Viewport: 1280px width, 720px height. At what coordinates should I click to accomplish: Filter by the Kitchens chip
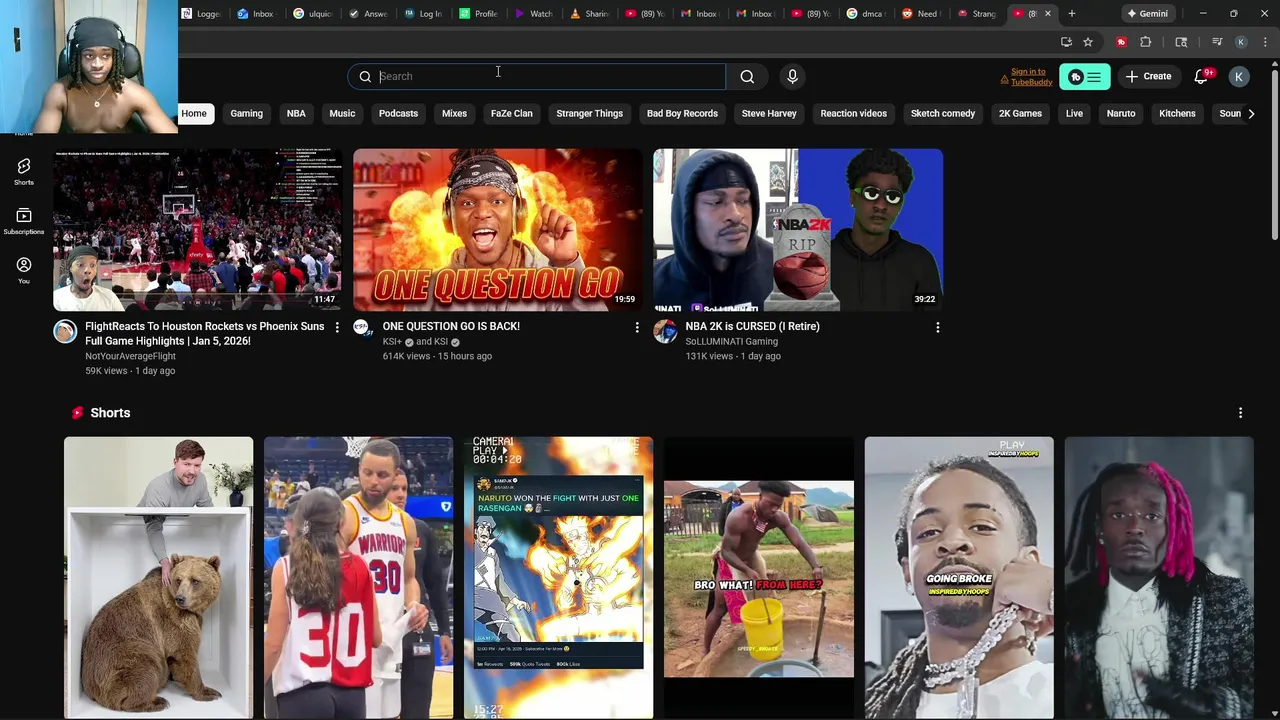coord(1177,113)
